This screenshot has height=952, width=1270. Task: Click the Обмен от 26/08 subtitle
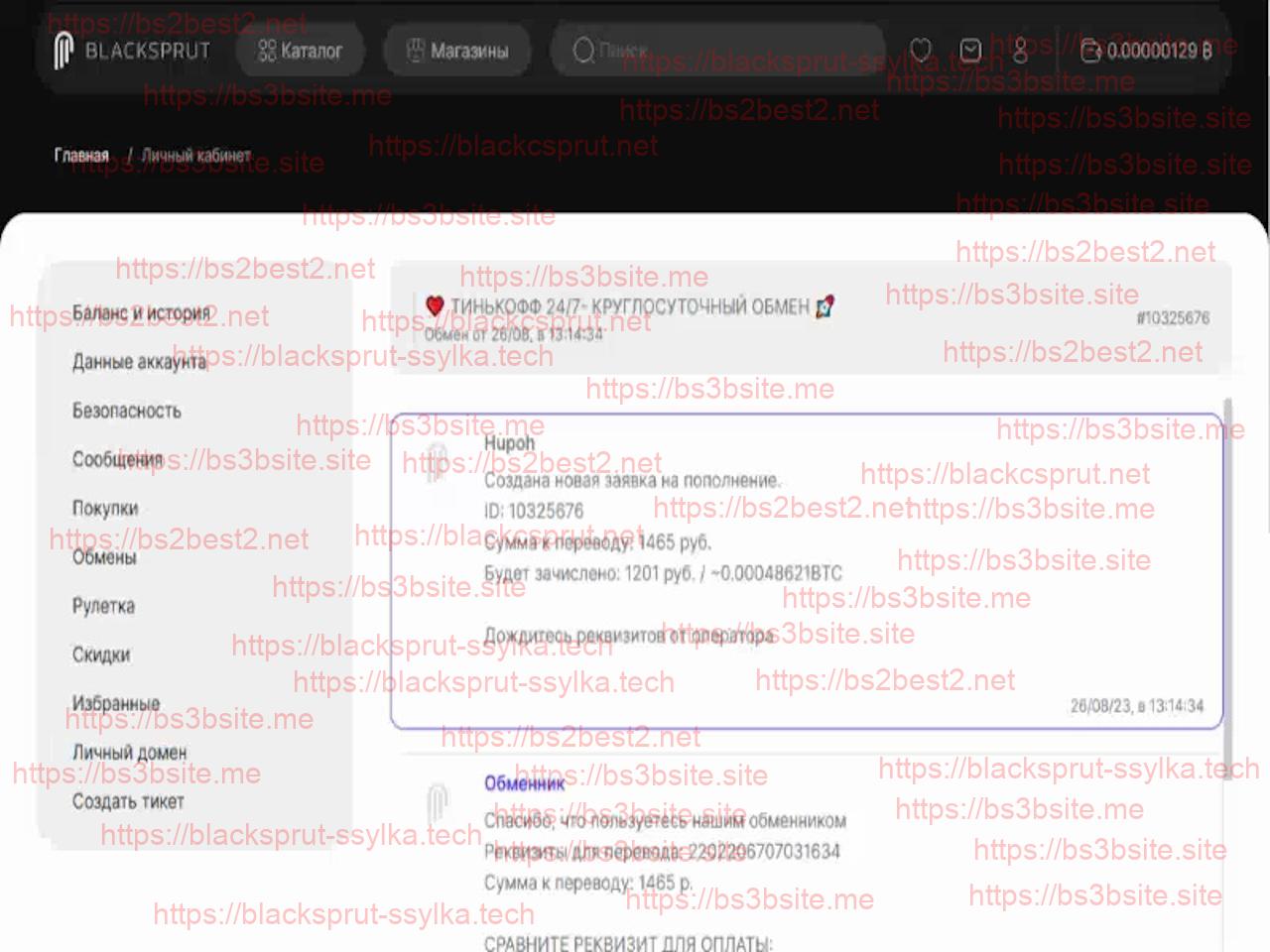(x=513, y=334)
